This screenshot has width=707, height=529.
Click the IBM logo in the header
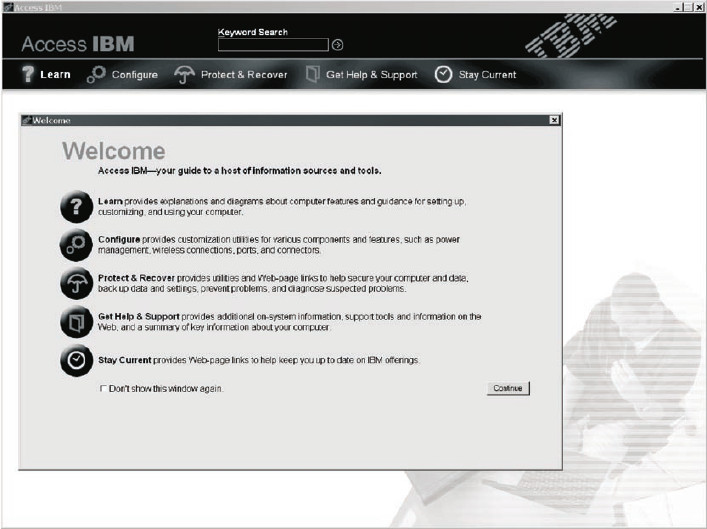(x=571, y=36)
